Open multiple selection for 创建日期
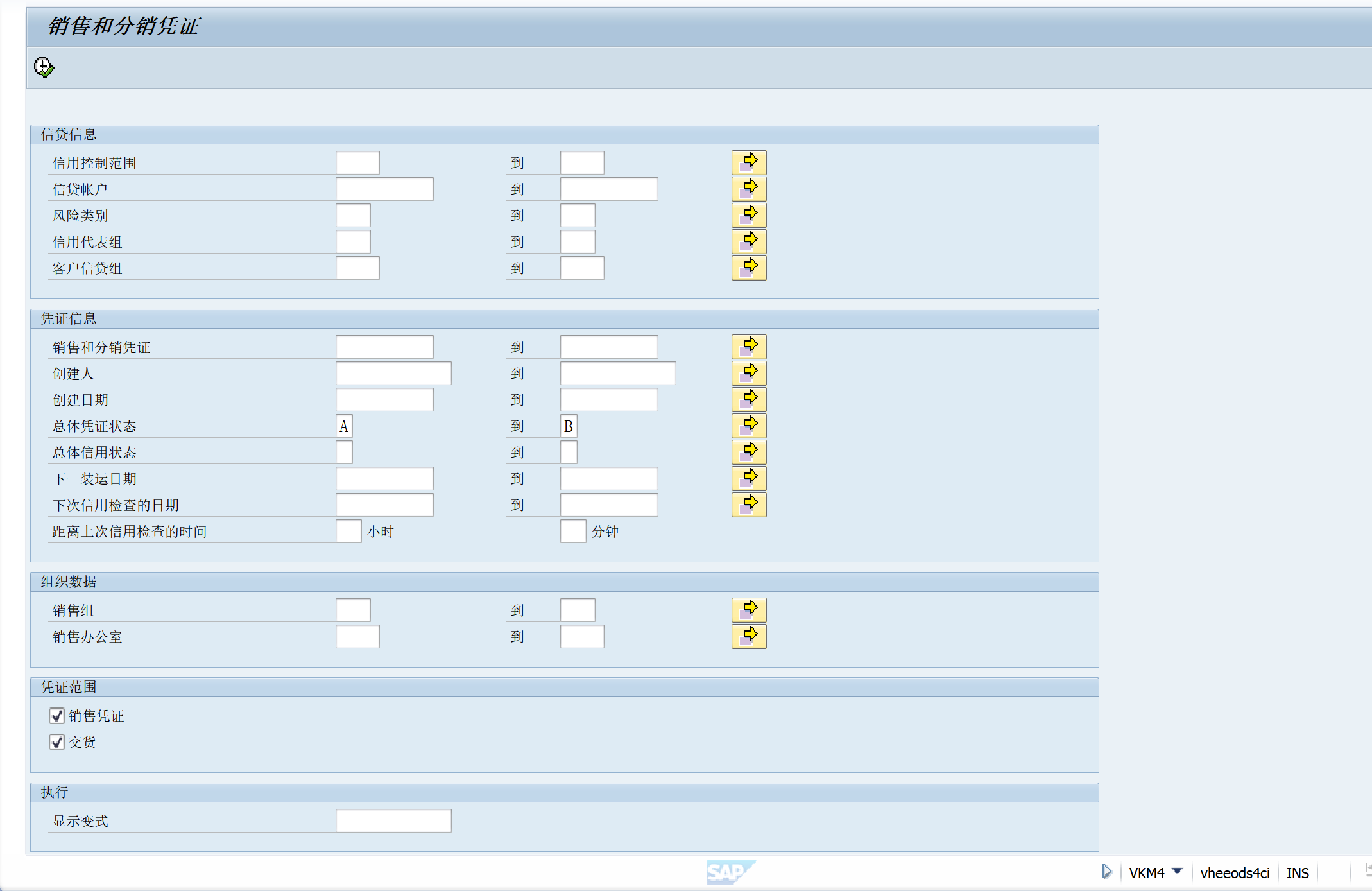The image size is (1372, 891). tap(749, 399)
